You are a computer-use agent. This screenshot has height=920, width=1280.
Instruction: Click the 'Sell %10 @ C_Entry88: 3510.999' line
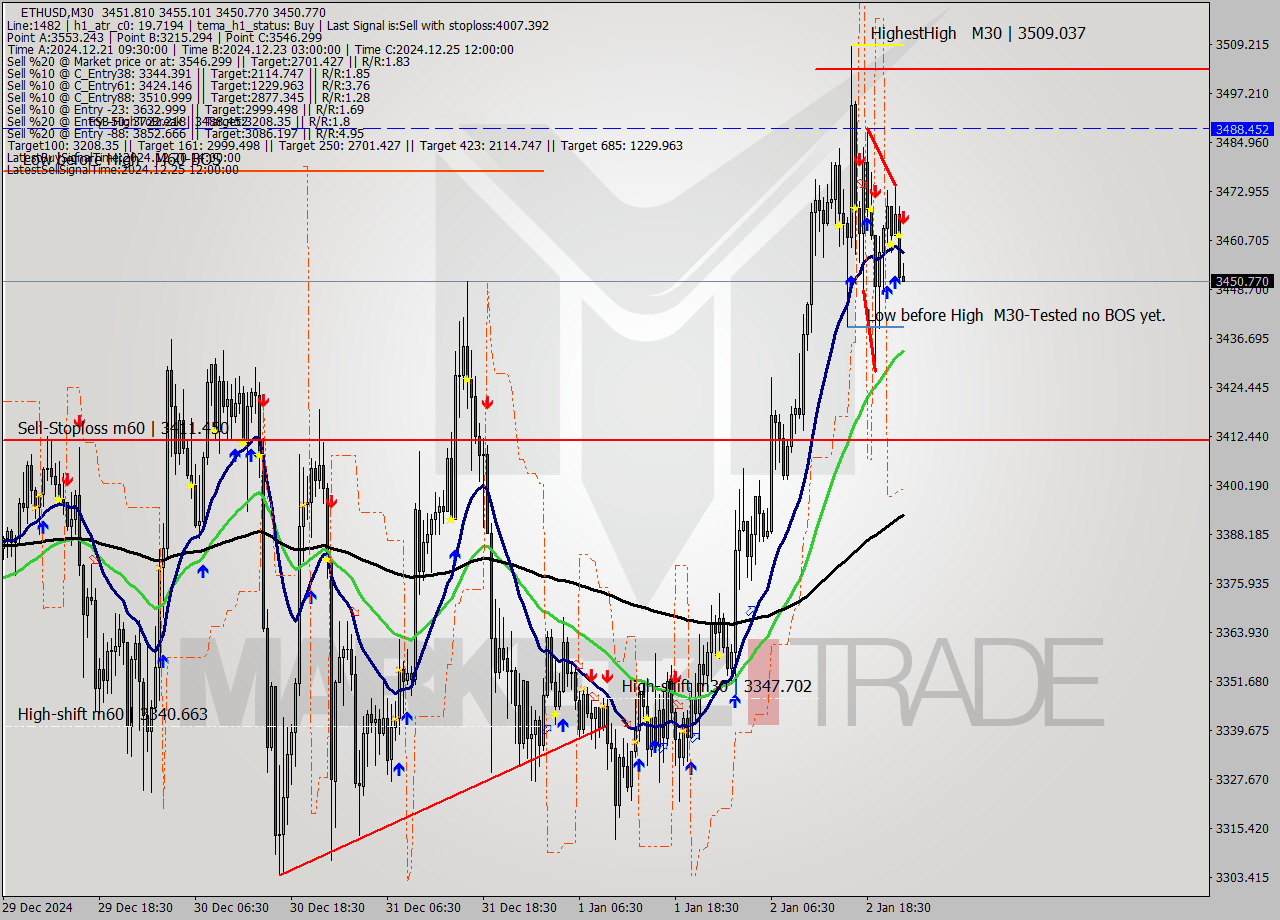coord(188,97)
